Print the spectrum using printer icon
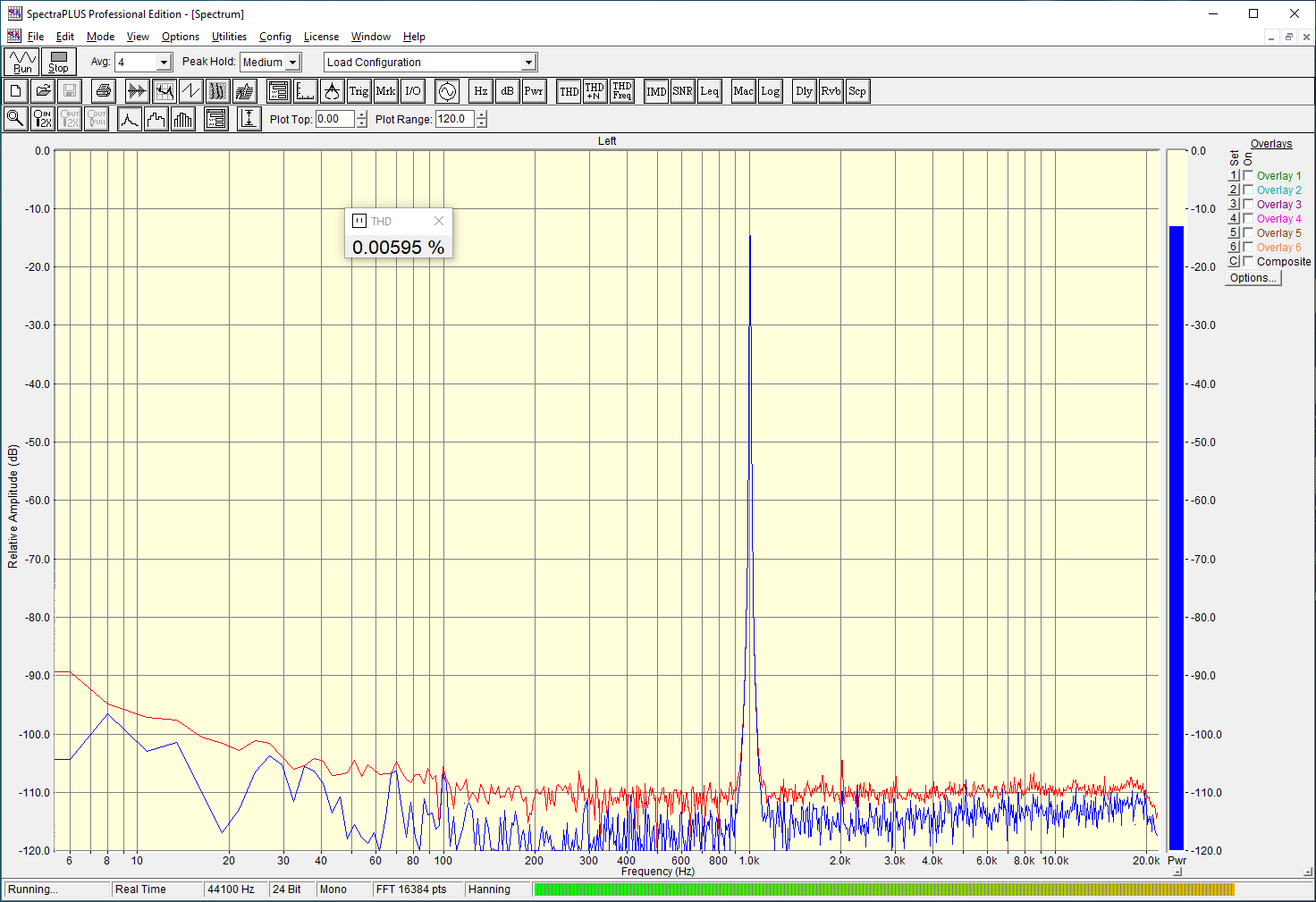This screenshot has width=1316, height=902. (x=104, y=91)
